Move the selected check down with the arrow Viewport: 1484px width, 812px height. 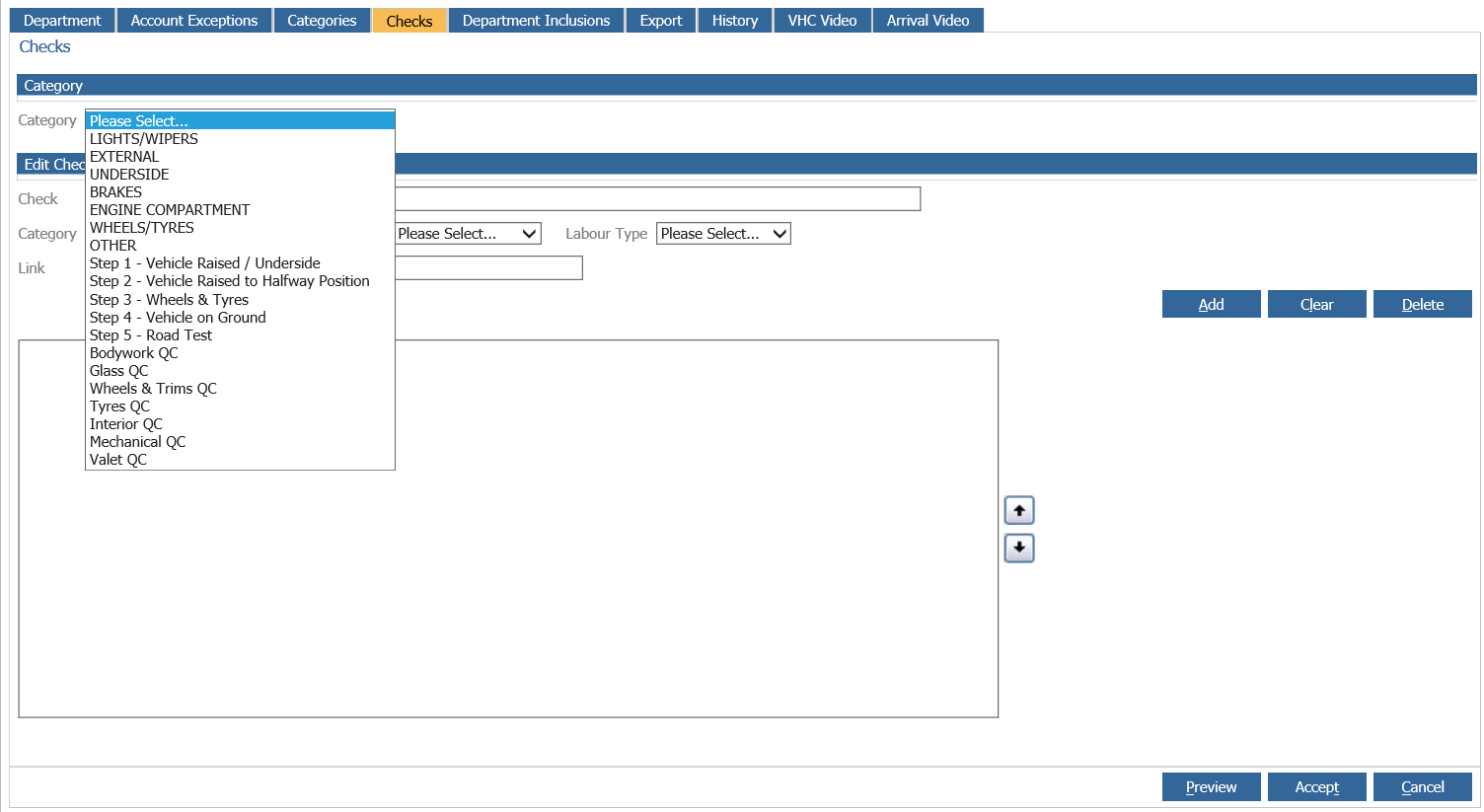[1019, 548]
